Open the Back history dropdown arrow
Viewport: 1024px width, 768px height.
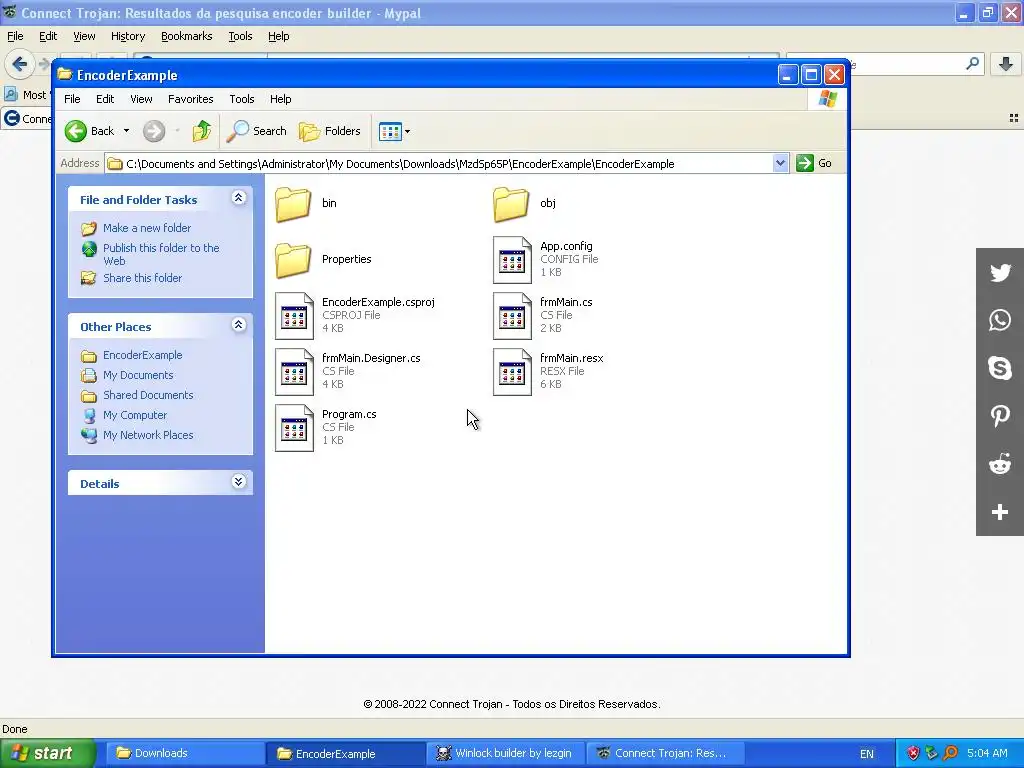[127, 131]
